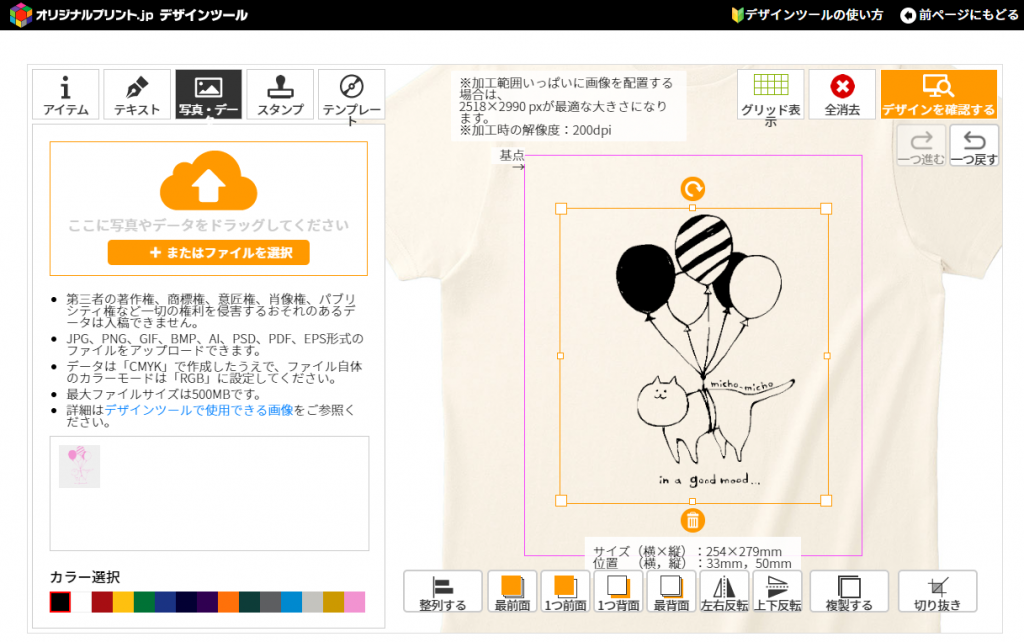The height and width of the screenshot is (642, 1024).
Task: Select the purple color swatch
Action: pos(207,602)
